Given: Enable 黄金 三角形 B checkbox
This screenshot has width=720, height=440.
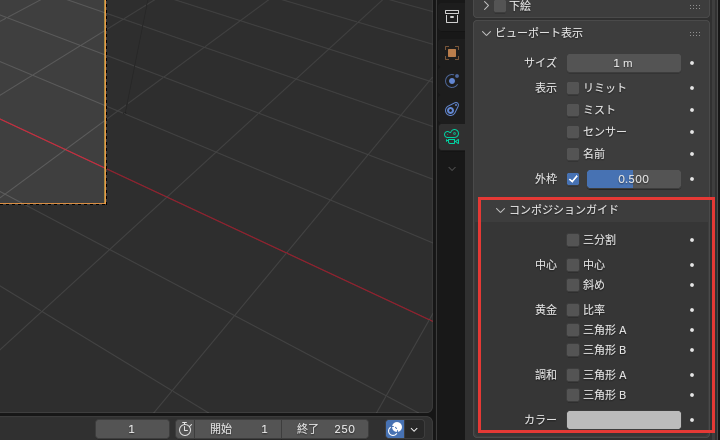Looking at the screenshot, I should click(x=573, y=350).
